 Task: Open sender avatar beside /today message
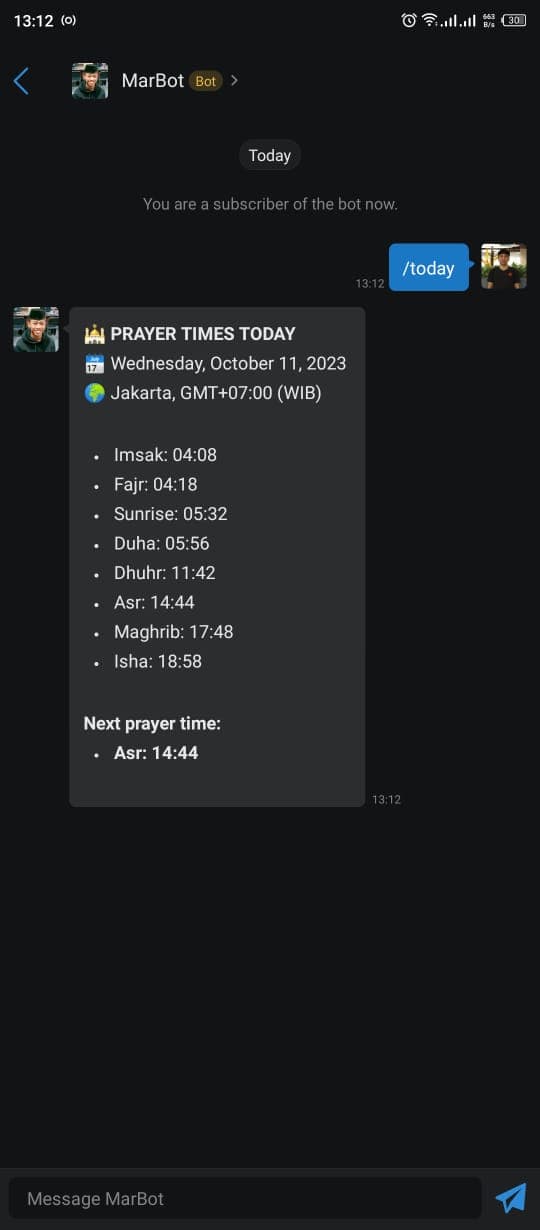pyautogui.click(x=504, y=266)
